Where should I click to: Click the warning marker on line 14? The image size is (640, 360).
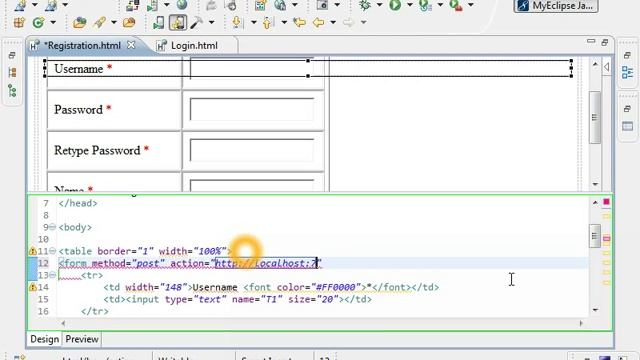click(33, 287)
